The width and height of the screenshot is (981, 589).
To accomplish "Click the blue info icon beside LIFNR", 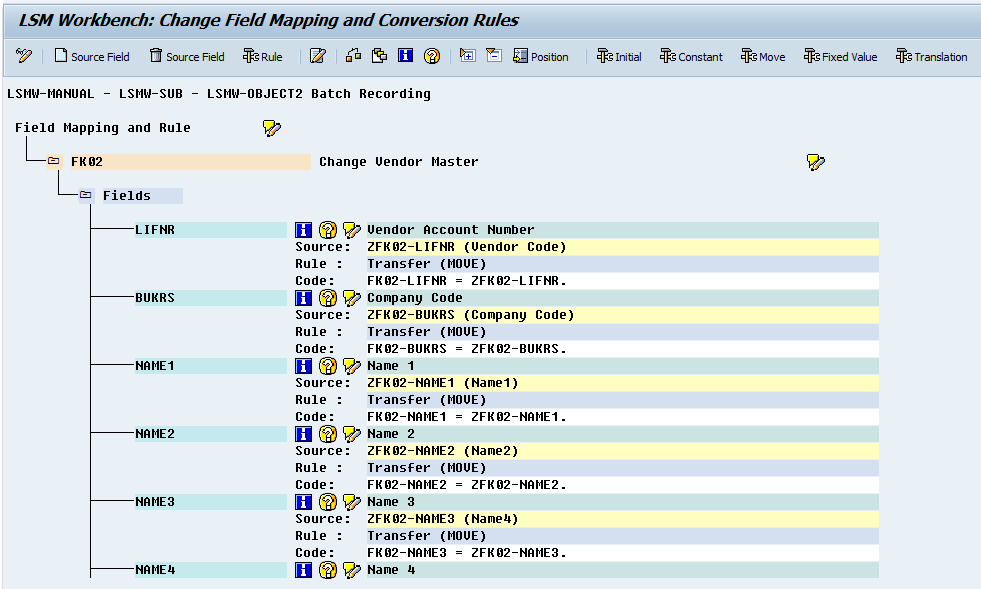I will pyautogui.click(x=303, y=230).
